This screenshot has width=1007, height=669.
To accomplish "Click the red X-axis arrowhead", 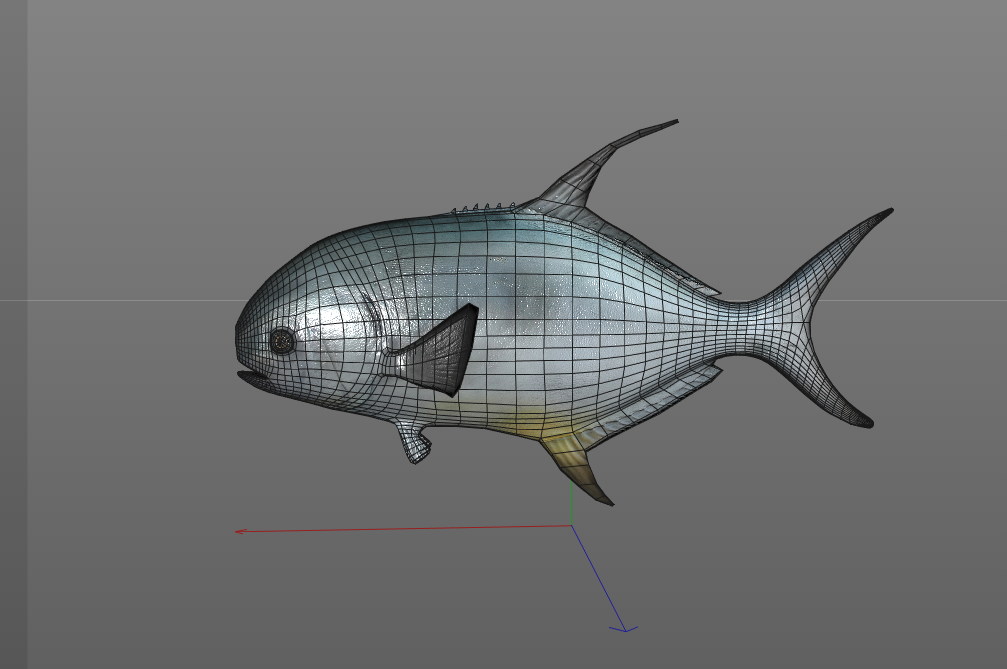I will [x=240, y=532].
